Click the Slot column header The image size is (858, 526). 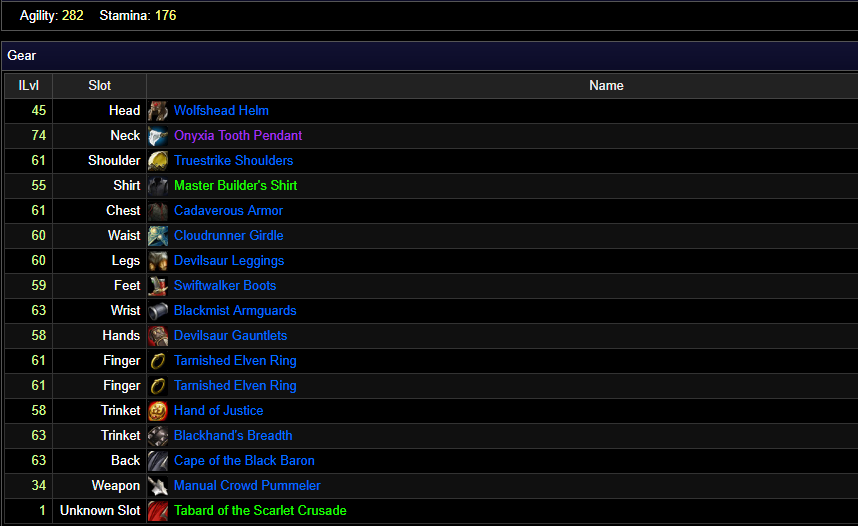point(100,85)
